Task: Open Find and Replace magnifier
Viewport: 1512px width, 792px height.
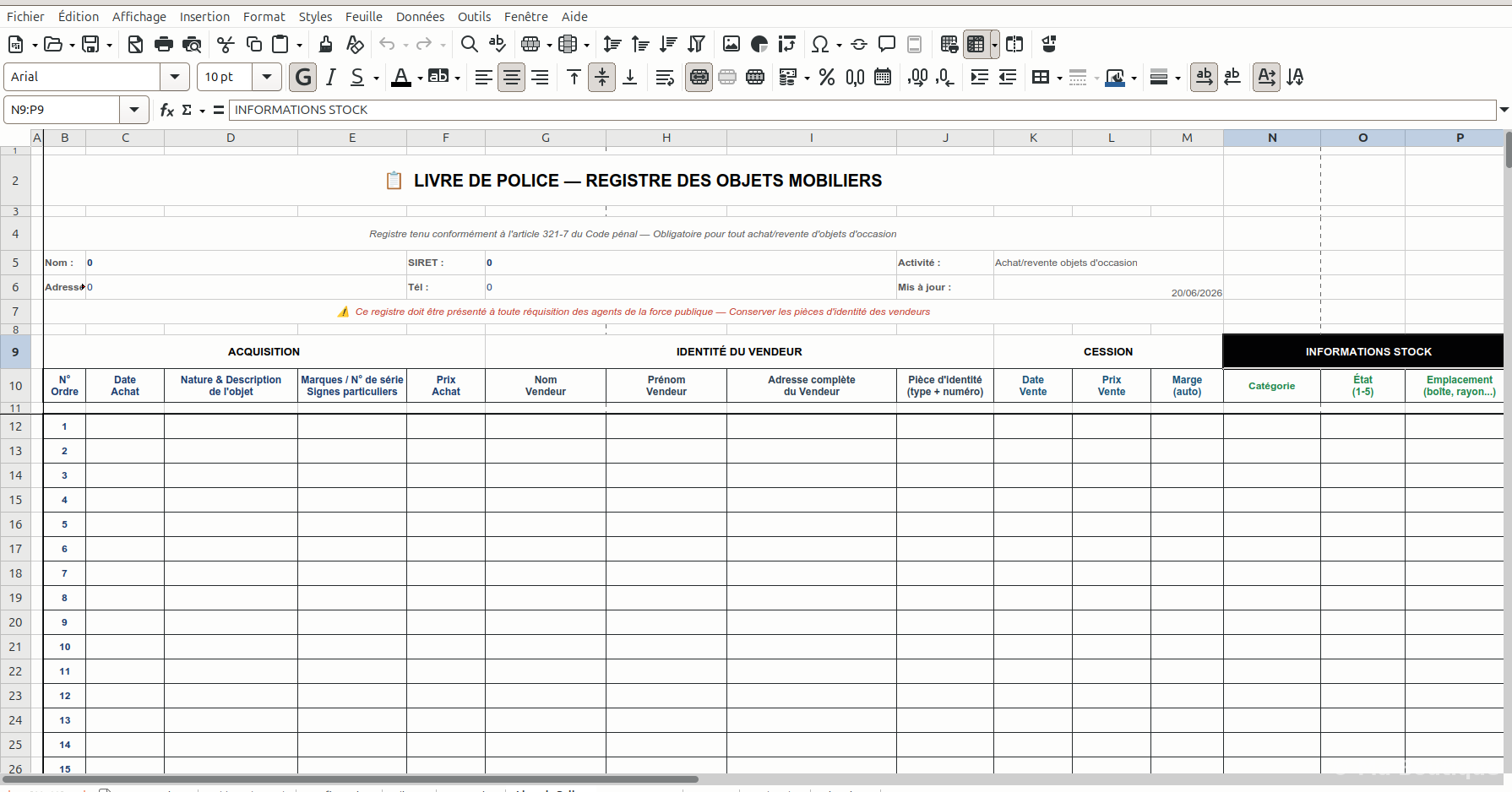Action: pos(469,44)
